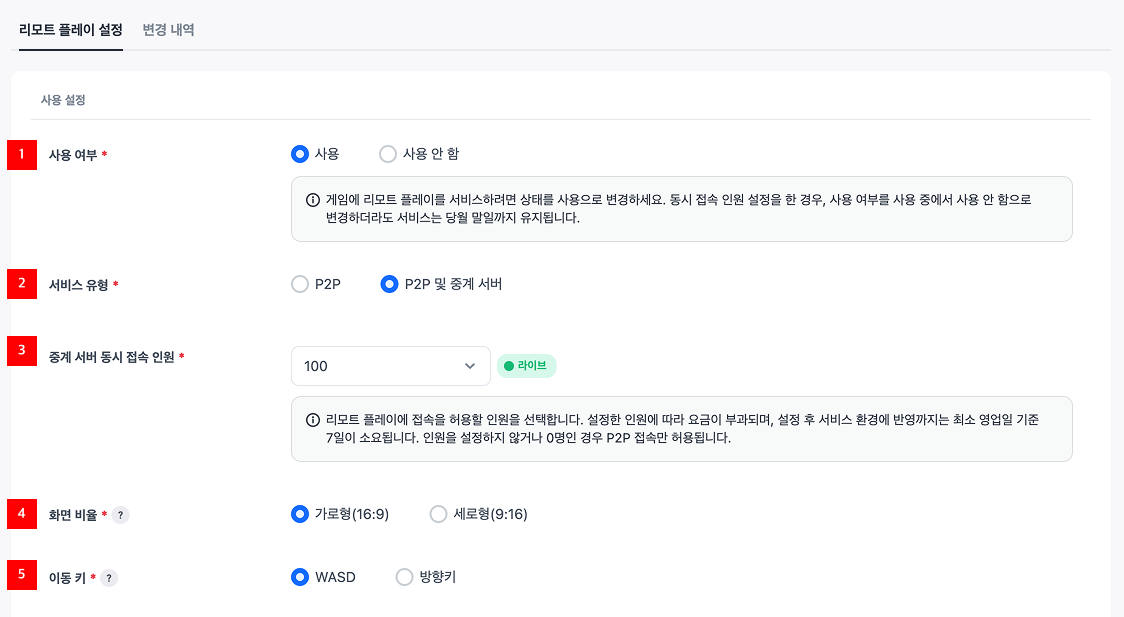Screen dimensions: 1124x617
Task: Click the red number 2 marker
Action: click(22, 284)
